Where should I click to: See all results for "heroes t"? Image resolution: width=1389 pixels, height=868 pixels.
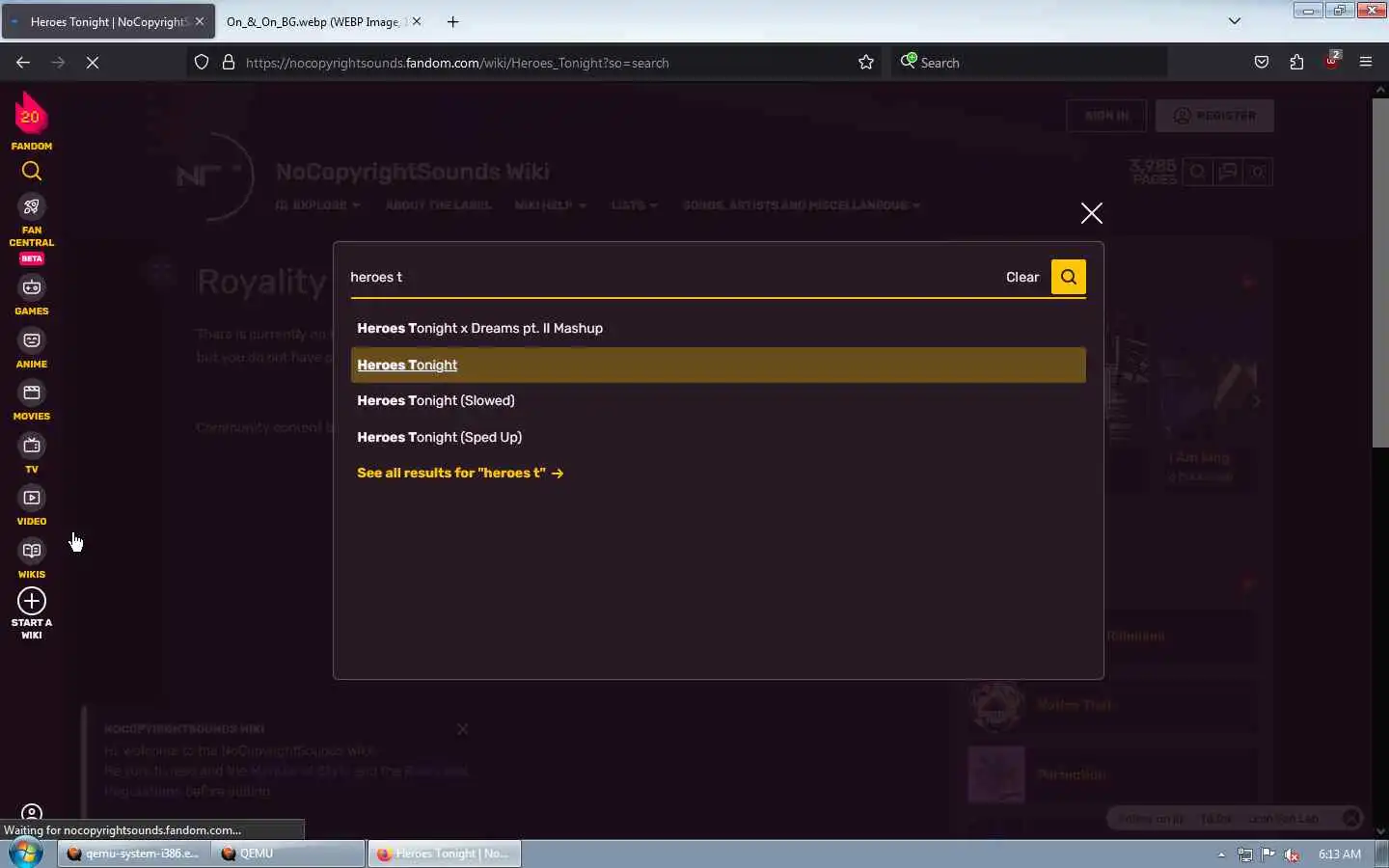(460, 473)
